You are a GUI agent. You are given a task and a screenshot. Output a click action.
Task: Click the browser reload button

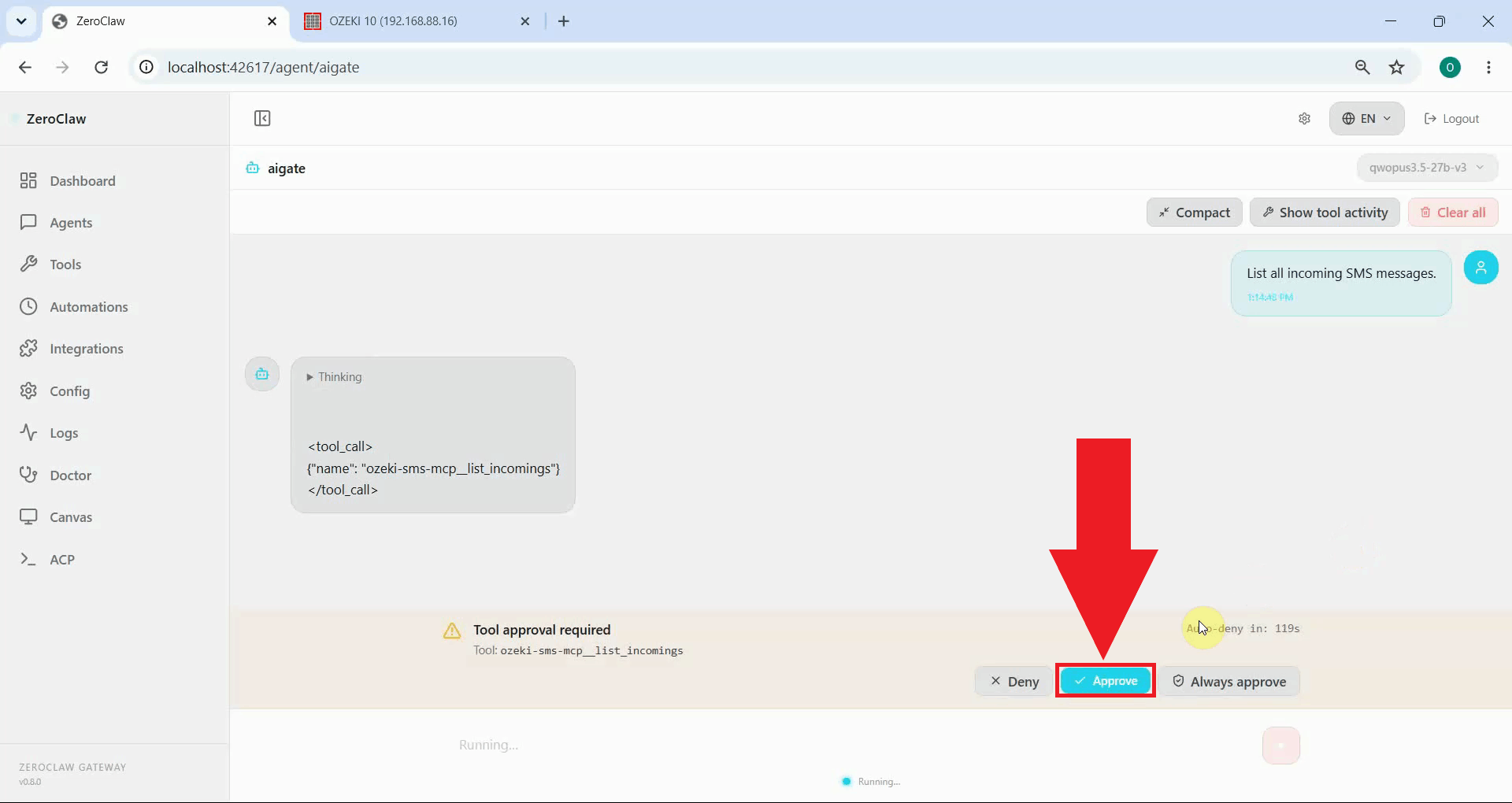[101, 68]
